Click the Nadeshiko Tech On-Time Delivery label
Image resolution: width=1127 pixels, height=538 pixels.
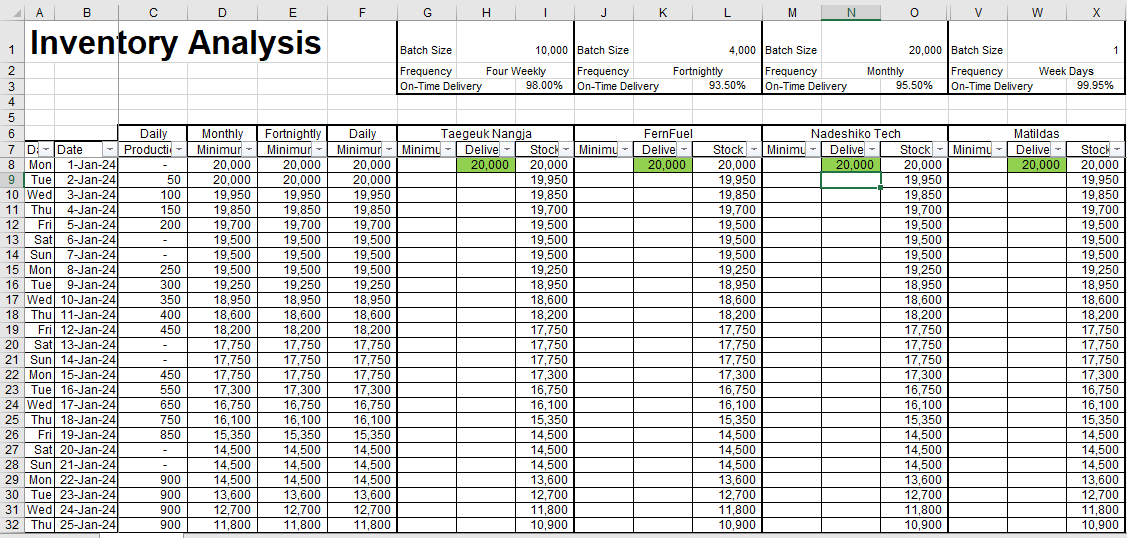pos(806,86)
